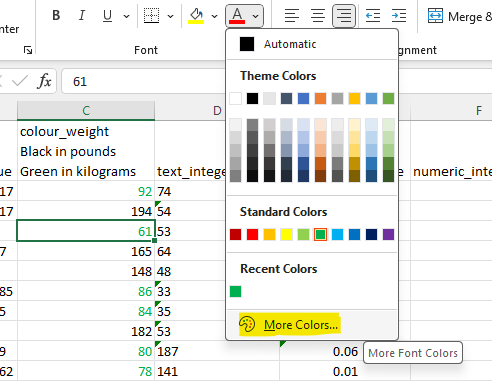Select cell containing 187

[x=217, y=351]
